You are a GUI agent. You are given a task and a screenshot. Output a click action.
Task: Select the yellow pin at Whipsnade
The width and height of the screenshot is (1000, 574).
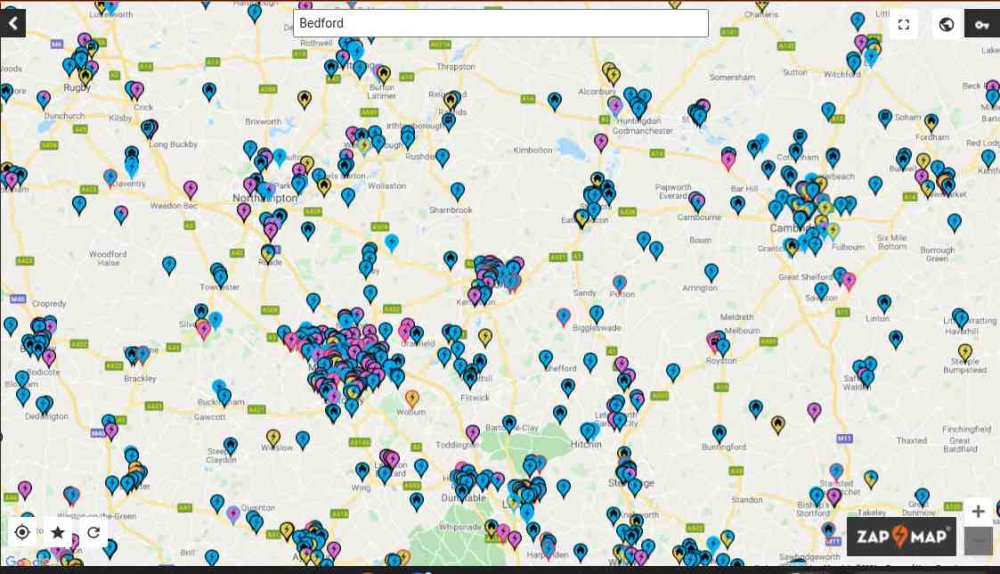[x=491, y=528]
